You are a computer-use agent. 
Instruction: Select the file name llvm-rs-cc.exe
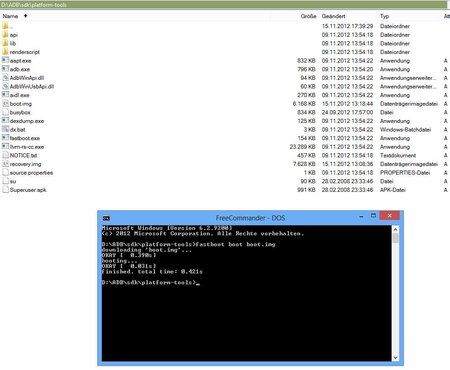(x=27, y=147)
